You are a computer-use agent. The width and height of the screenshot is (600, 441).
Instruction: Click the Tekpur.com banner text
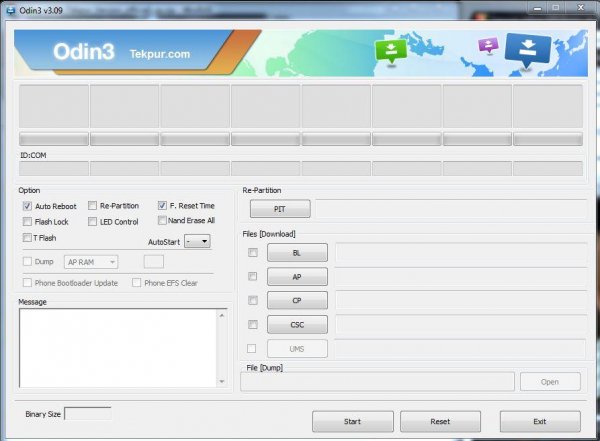(x=160, y=54)
